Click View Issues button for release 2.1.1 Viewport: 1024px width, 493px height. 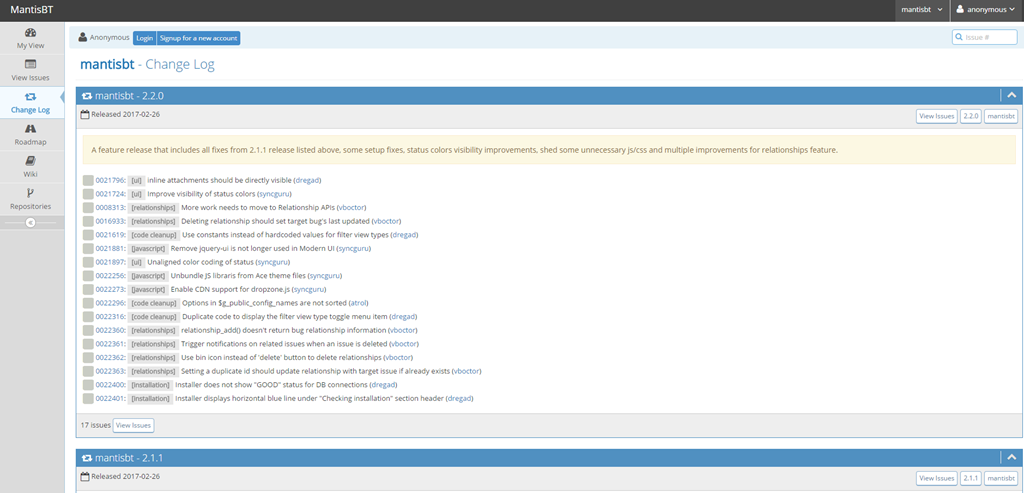click(x=936, y=479)
